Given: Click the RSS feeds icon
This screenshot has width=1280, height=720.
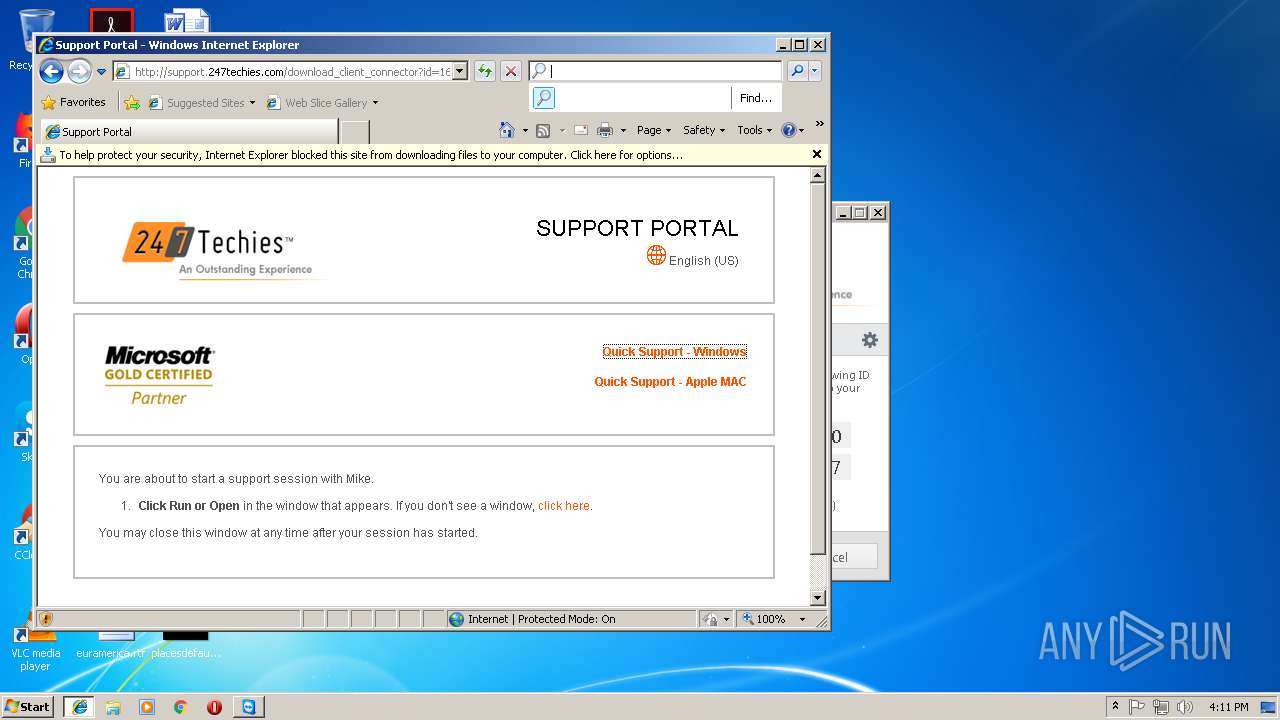Looking at the screenshot, I should coord(543,130).
